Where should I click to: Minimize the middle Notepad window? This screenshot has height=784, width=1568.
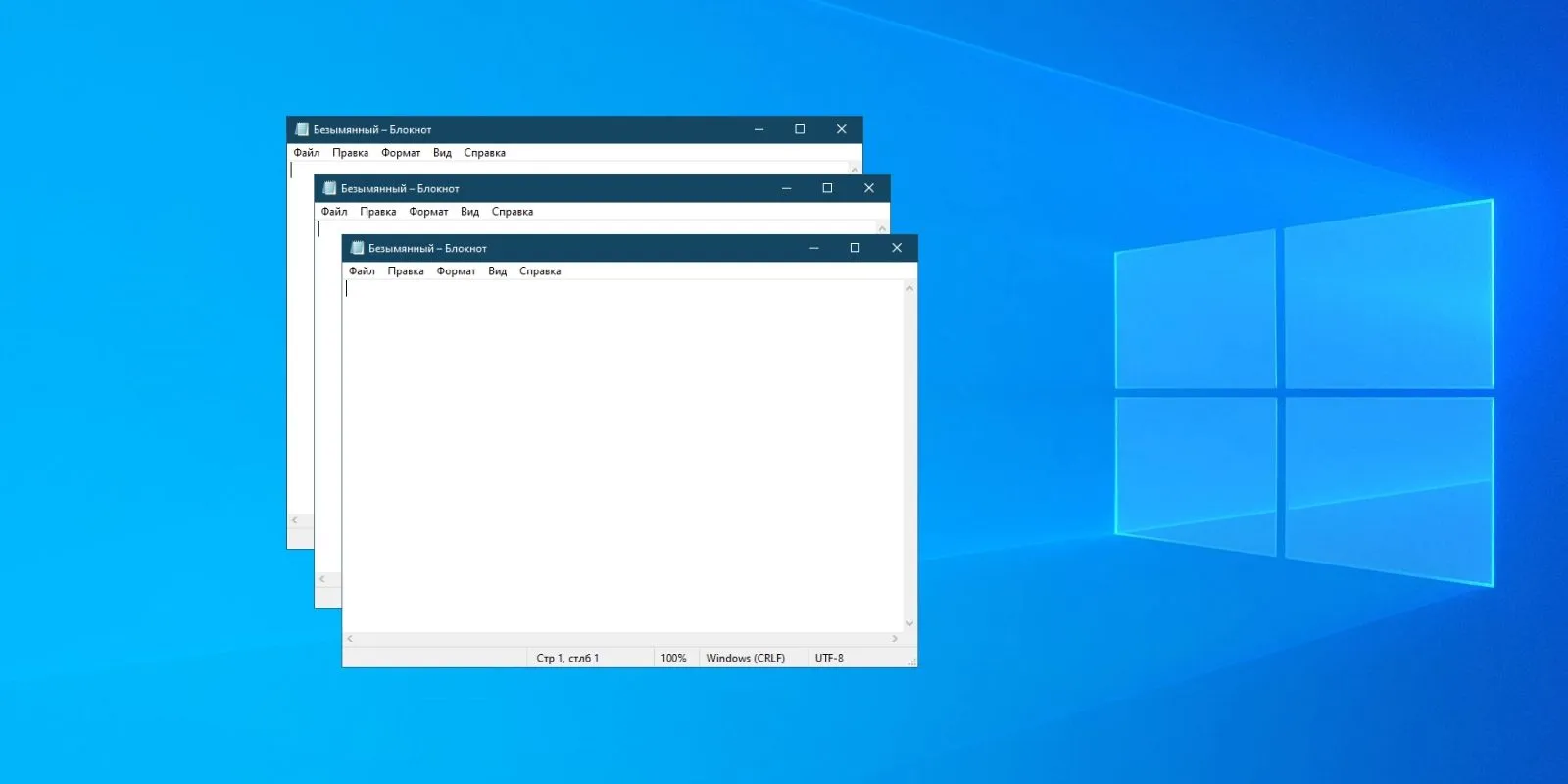(786, 188)
